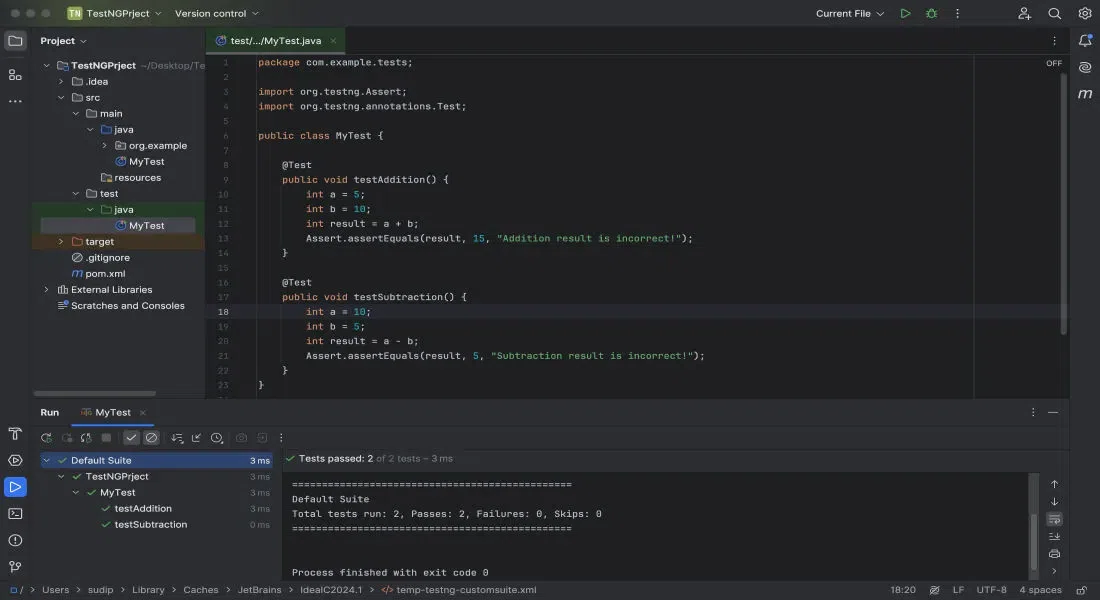Toggle soft-wrap in the console
This screenshot has width=1100, height=600.
pos(1054,519)
